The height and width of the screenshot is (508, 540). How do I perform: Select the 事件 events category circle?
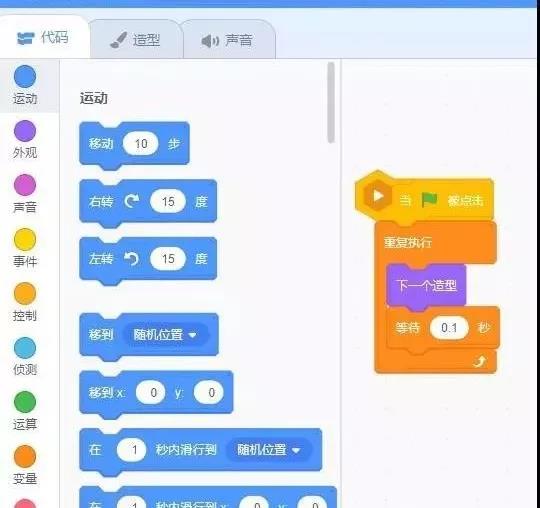click(25, 239)
